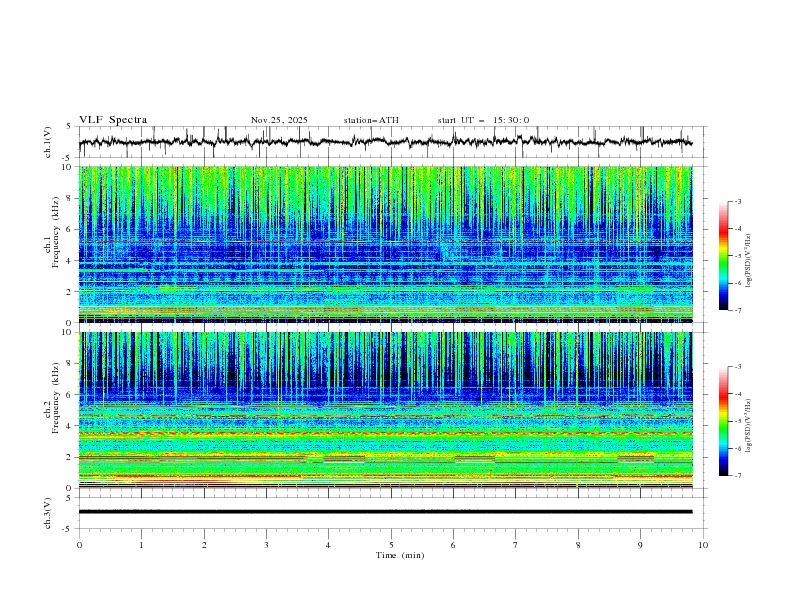Screen dimensions: 792x612
Task: Click the 'Time (min)' axis title
Action: click(x=400, y=555)
